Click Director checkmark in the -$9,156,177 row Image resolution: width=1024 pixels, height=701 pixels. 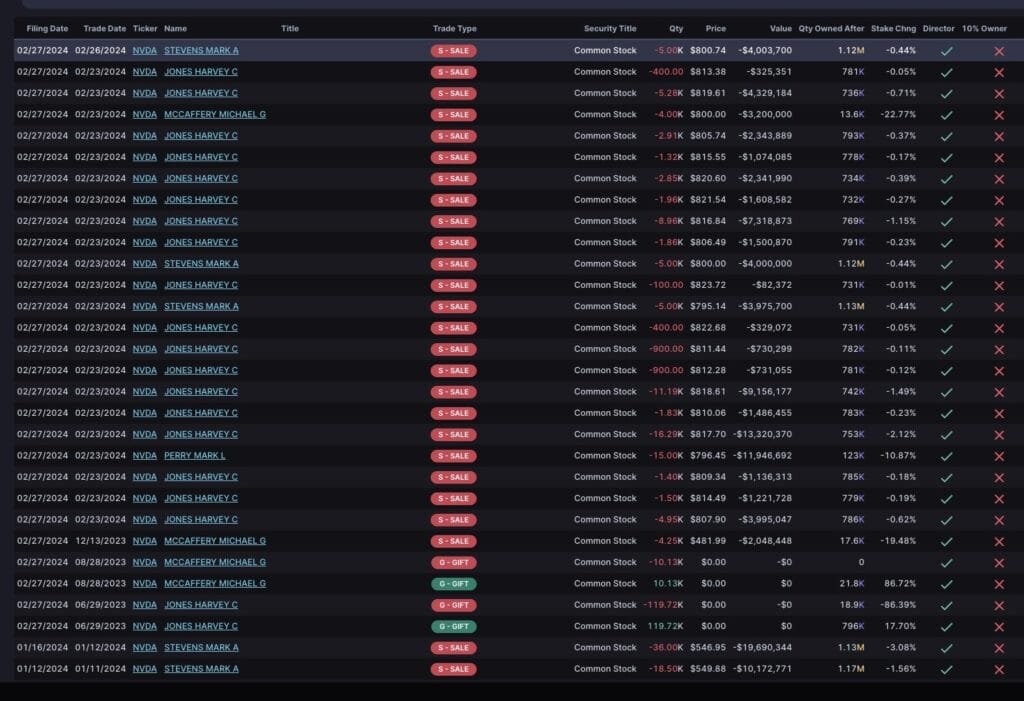coord(946,392)
